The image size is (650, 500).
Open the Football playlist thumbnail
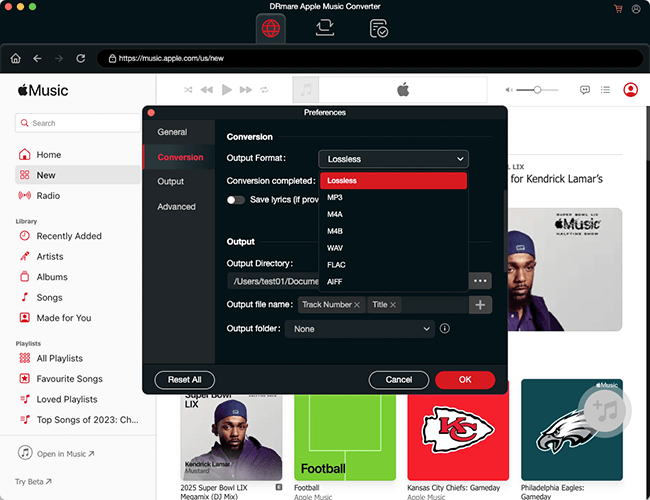point(345,435)
